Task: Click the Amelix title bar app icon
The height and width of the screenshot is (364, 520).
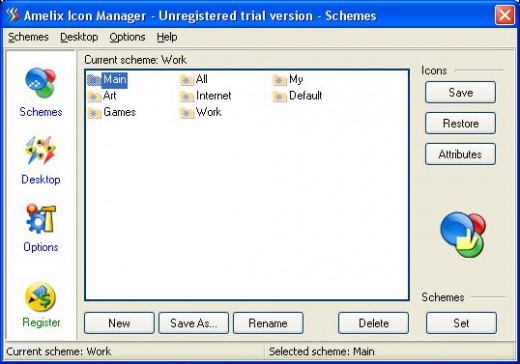Action: [x=13, y=15]
